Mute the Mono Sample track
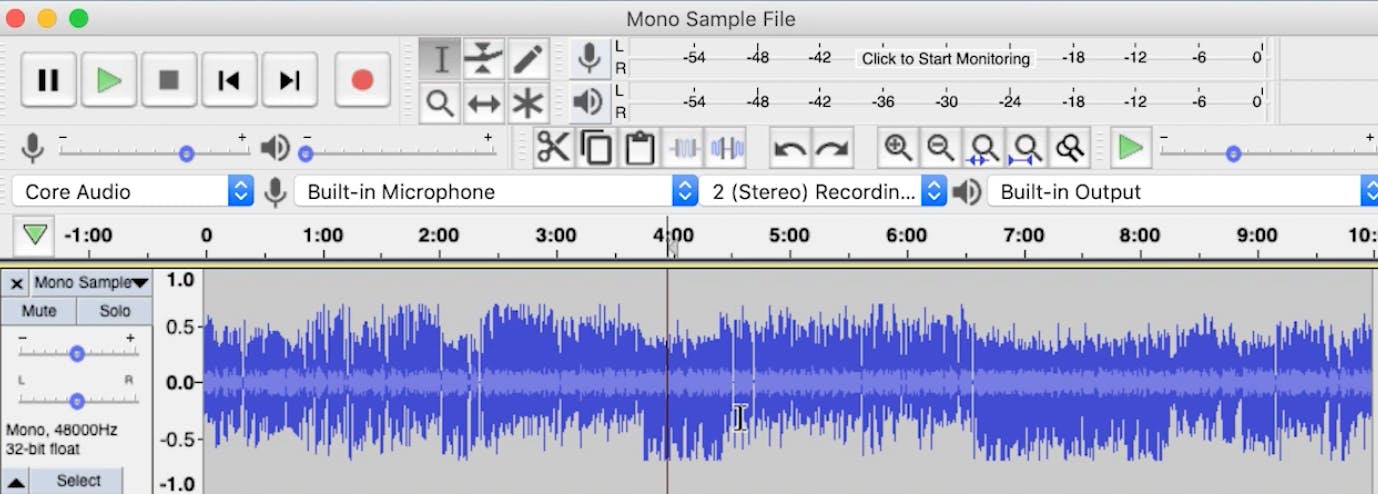1378x494 pixels. point(39,311)
